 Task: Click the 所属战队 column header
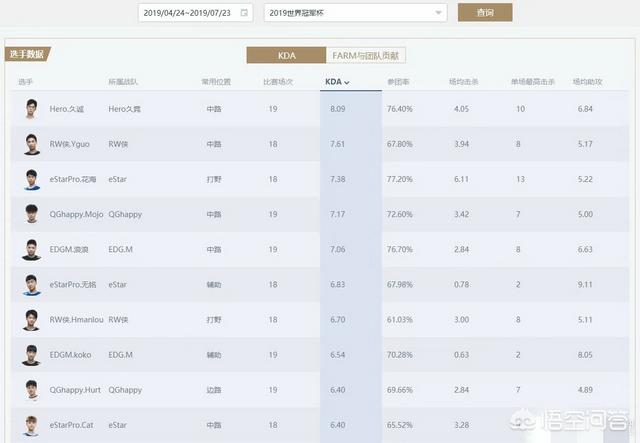pyautogui.click(x=123, y=82)
